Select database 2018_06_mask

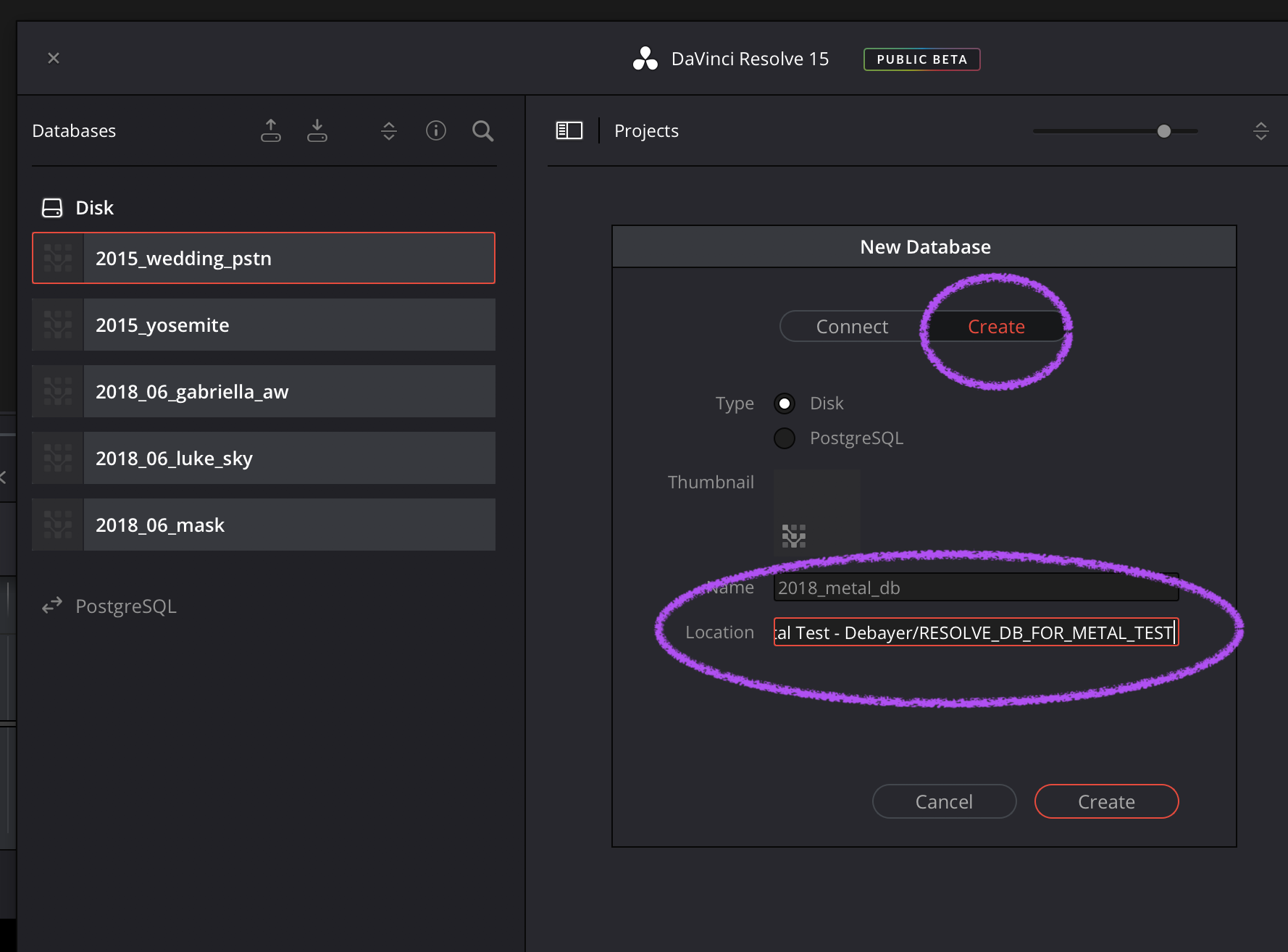click(264, 525)
